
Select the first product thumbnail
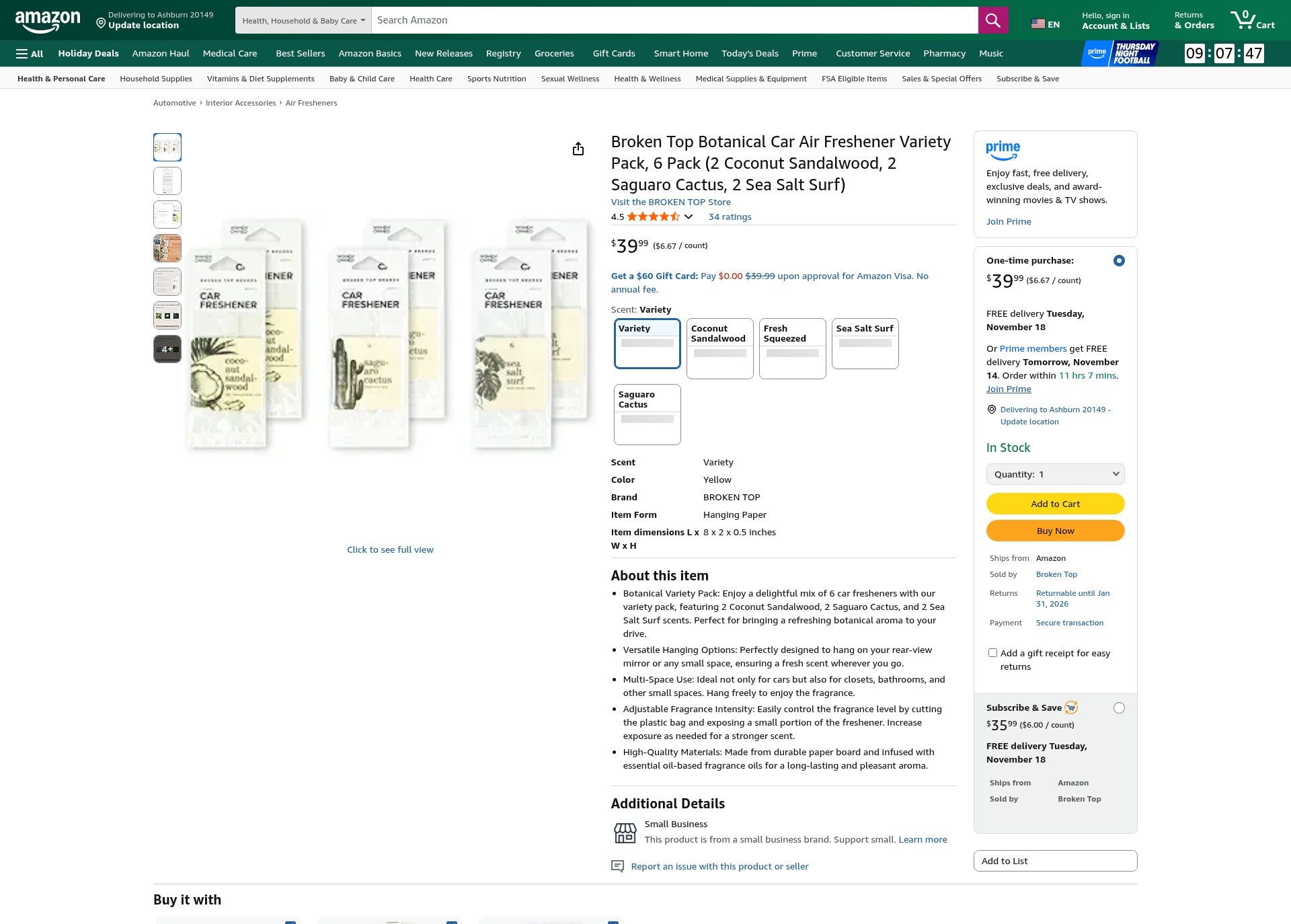click(x=167, y=147)
